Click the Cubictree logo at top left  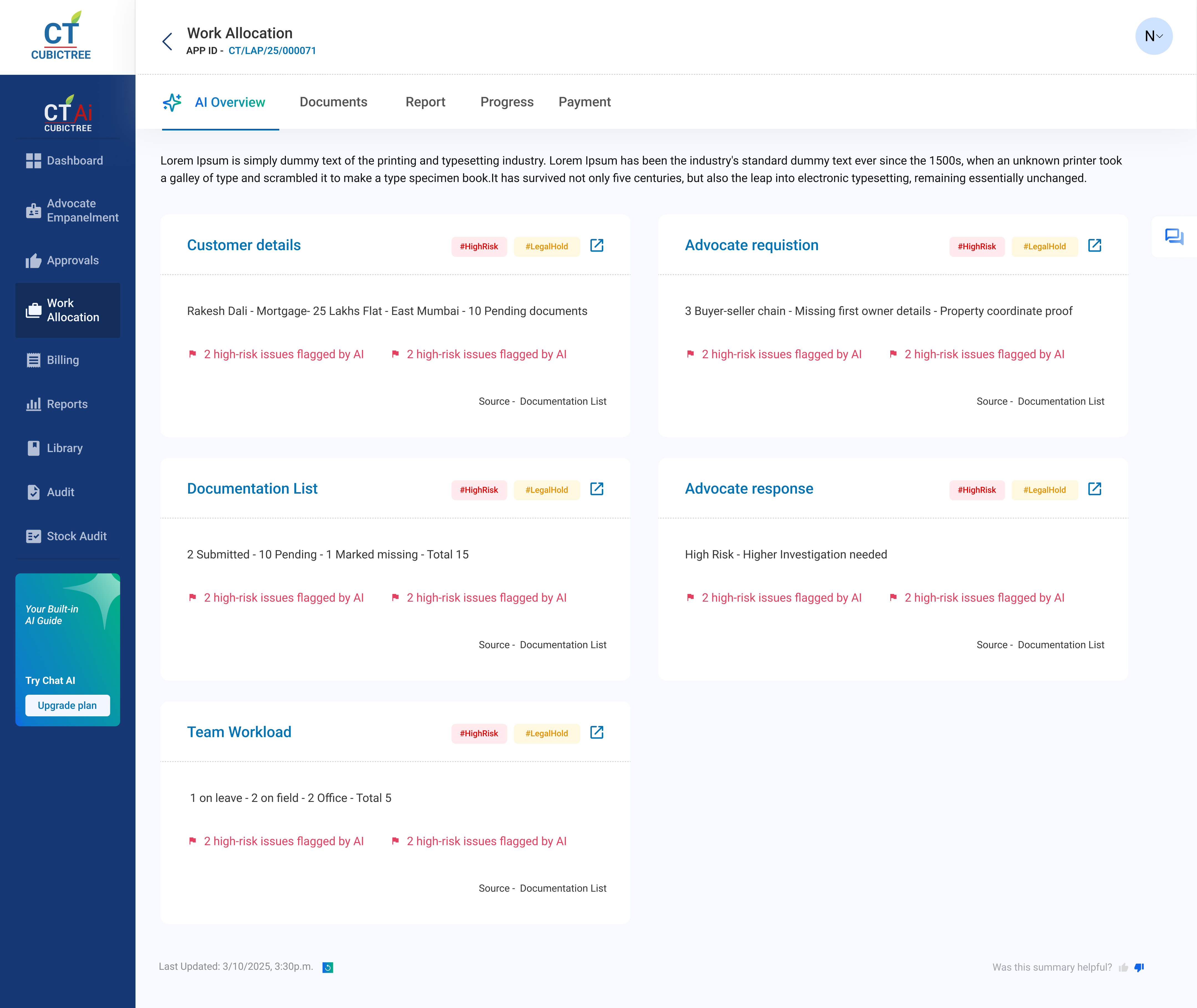[x=61, y=35]
